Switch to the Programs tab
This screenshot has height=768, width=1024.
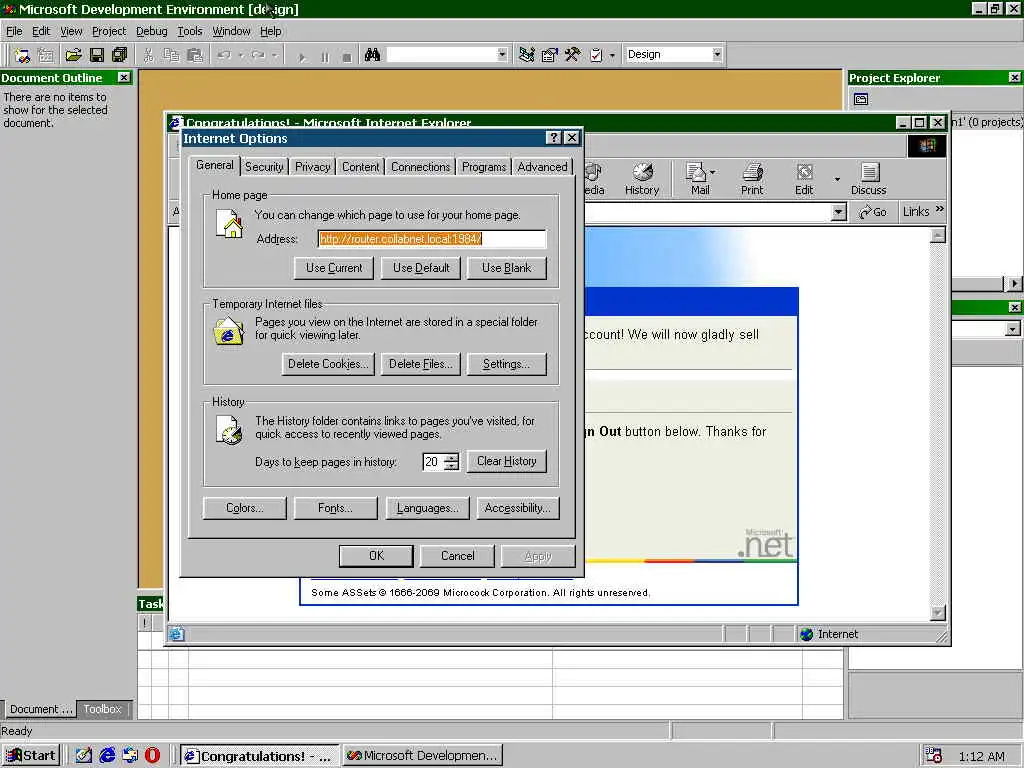tap(484, 167)
